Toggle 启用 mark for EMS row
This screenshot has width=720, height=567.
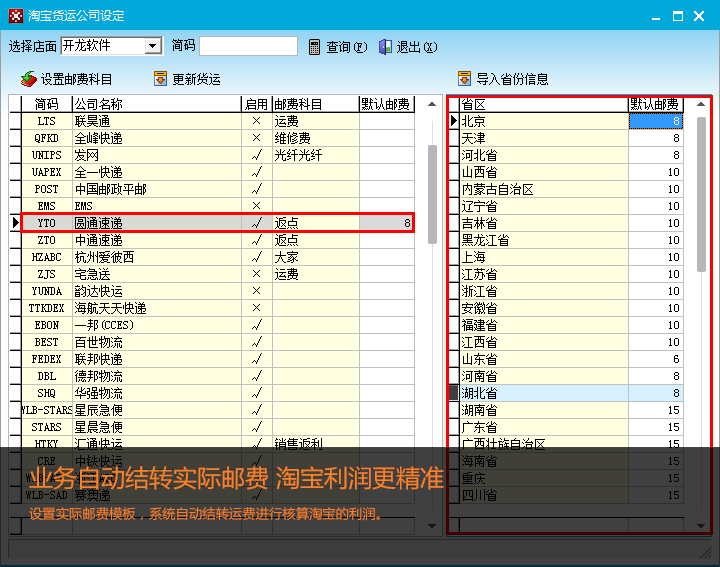(x=257, y=206)
